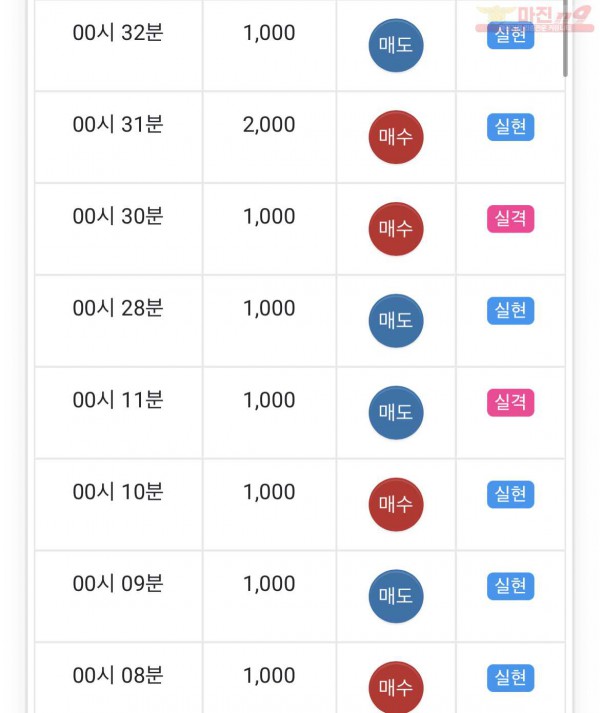Image resolution: width=600 pixels, height=713 pixels.
Task: Click the pink 실격 badge for 00시 30분
Action: point(510,219)
